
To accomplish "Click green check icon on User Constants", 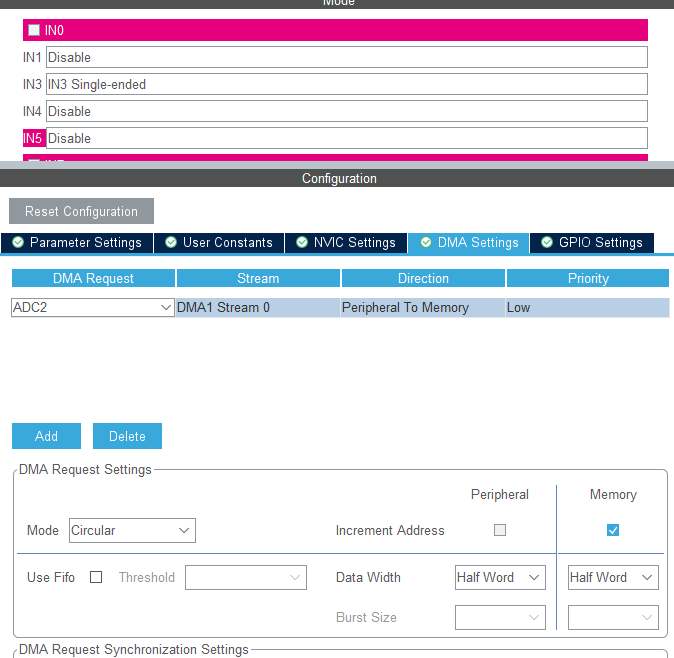I will click(171, 242).
